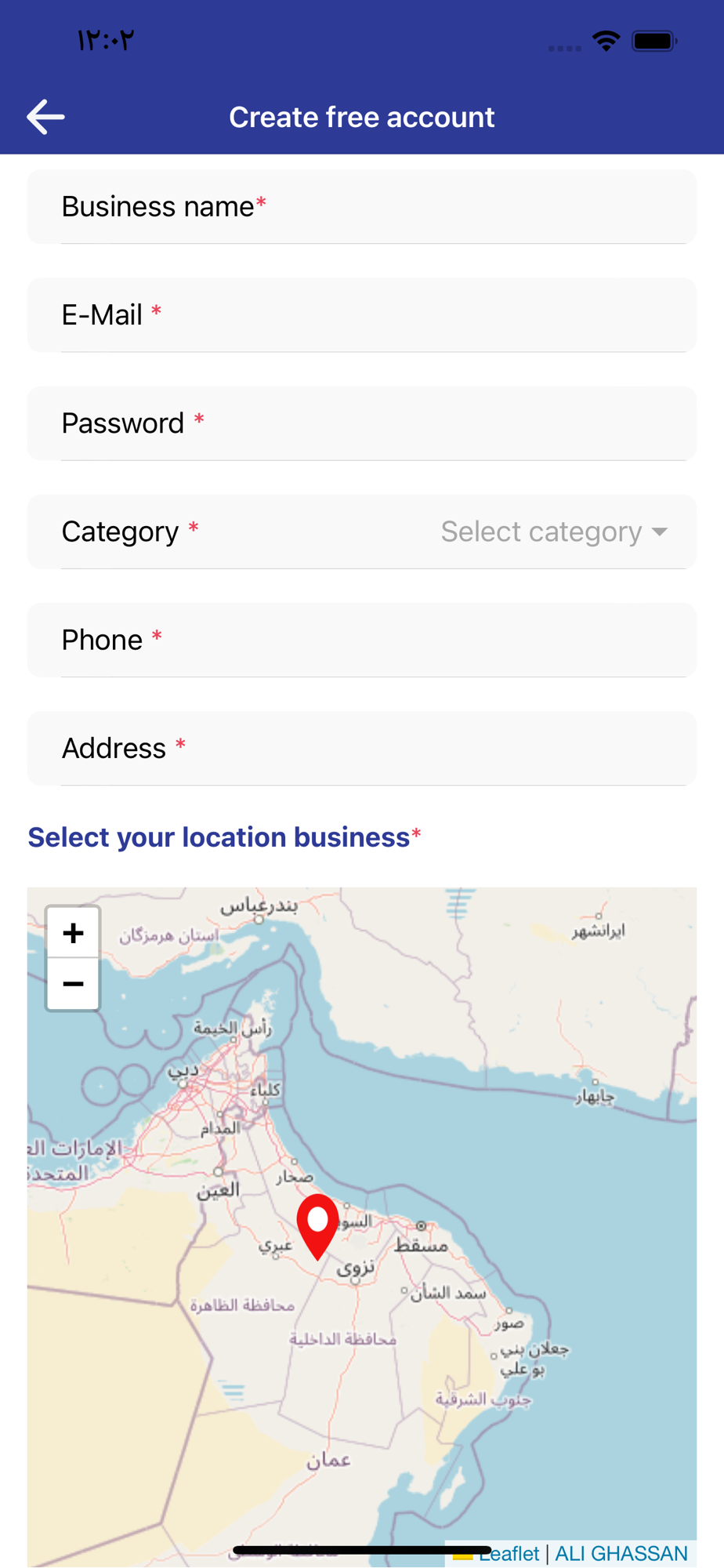Focus the E-Mail input field
724x1568 pixels.
pos(362,315)
